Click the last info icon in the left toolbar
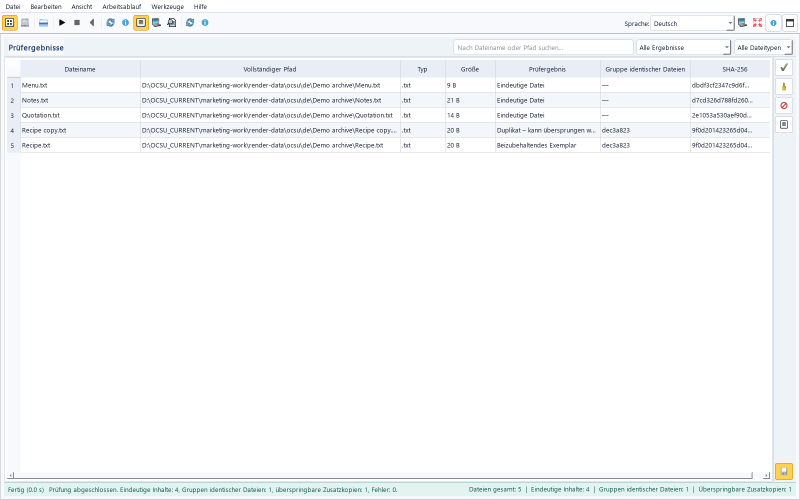The width and height of the screenshot is (800, 500). pos(205,22)
